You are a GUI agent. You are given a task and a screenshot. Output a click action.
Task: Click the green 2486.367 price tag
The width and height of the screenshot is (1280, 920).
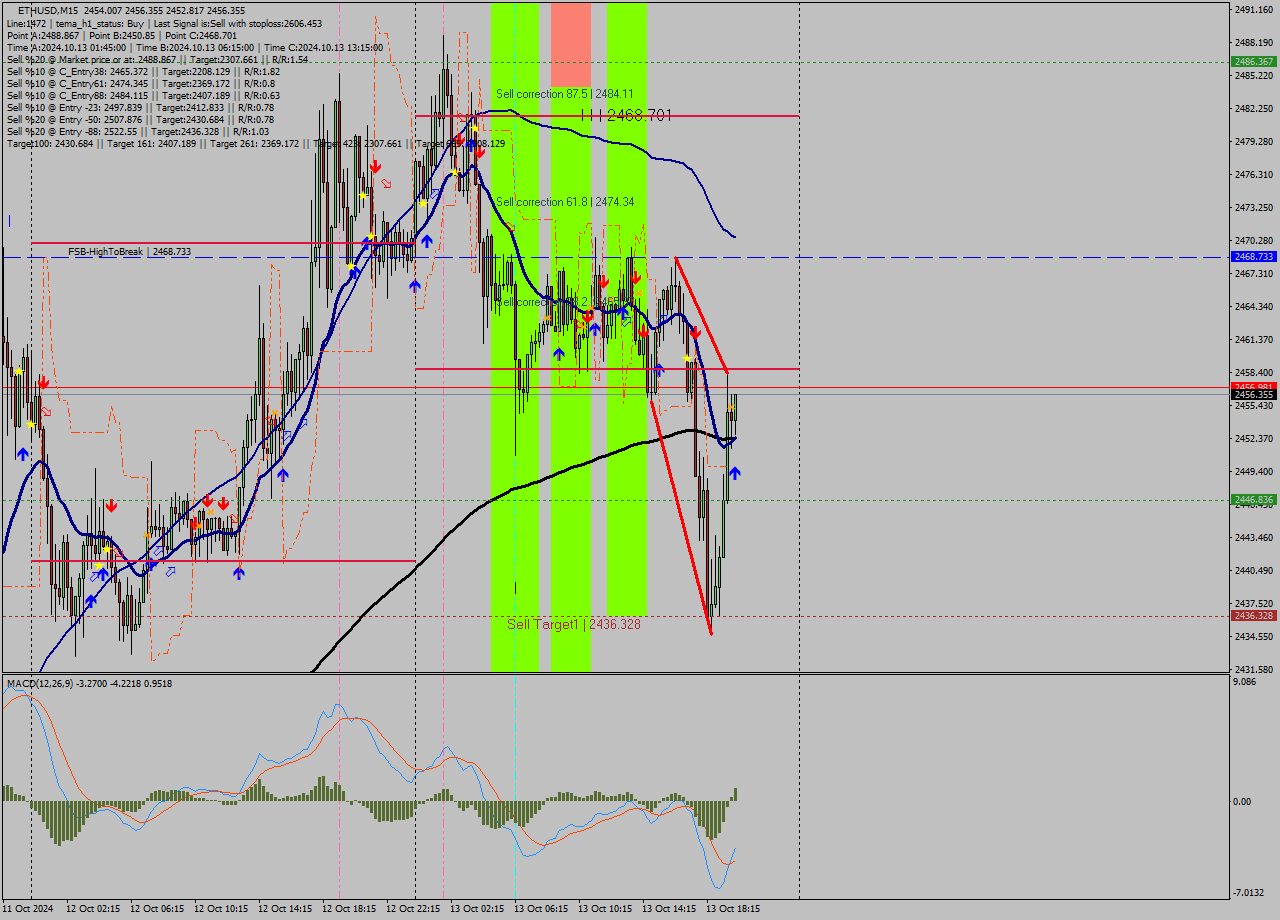point(1254,62)
